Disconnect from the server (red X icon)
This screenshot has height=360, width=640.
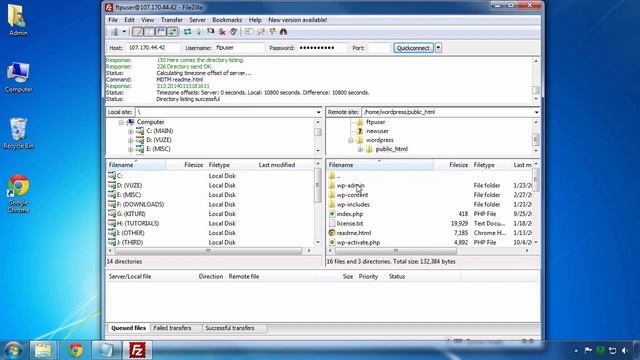pyautogui.click(x=222, y=32)
